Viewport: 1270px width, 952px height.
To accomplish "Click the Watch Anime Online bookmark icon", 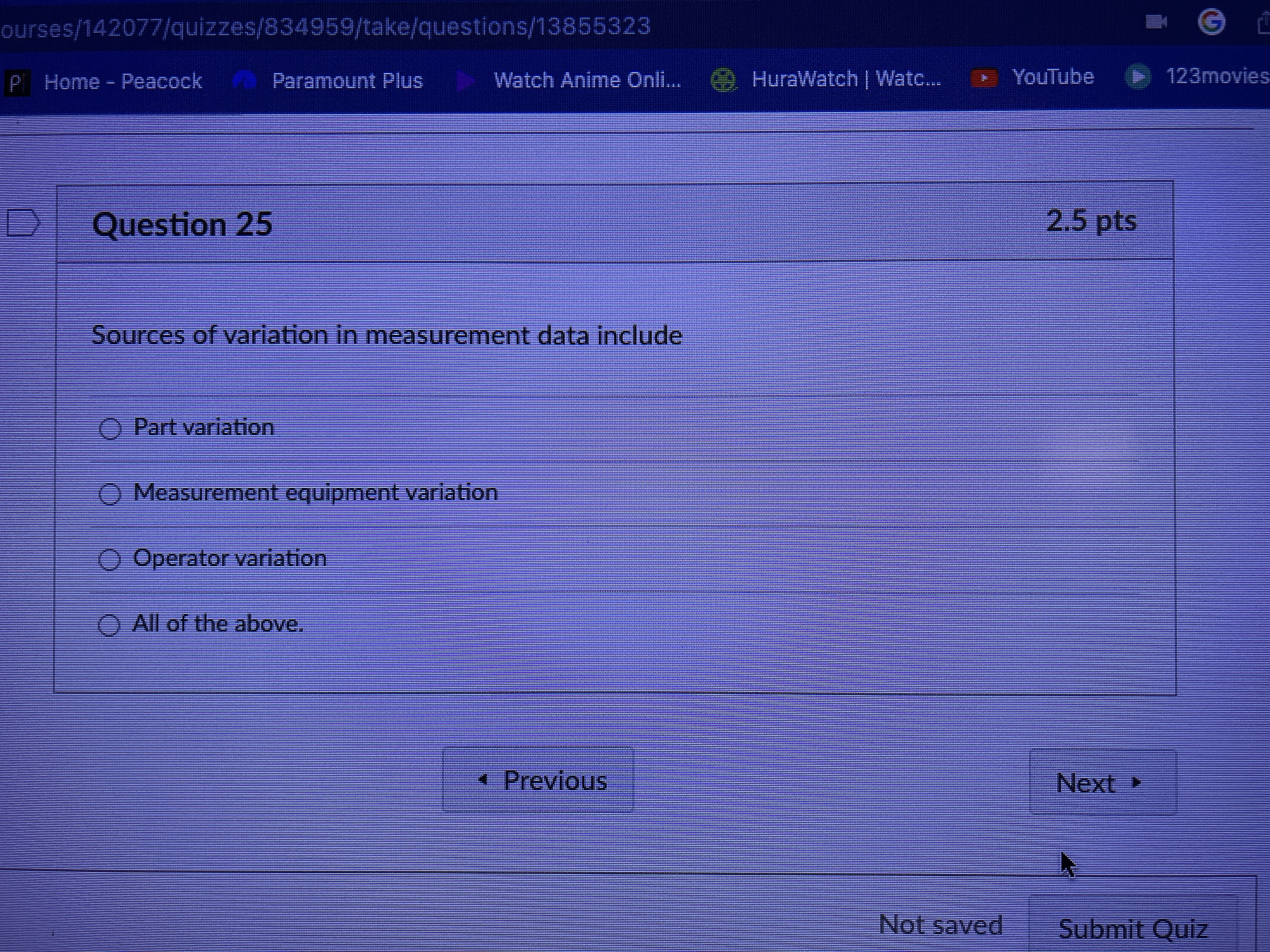I will (466, 80).
